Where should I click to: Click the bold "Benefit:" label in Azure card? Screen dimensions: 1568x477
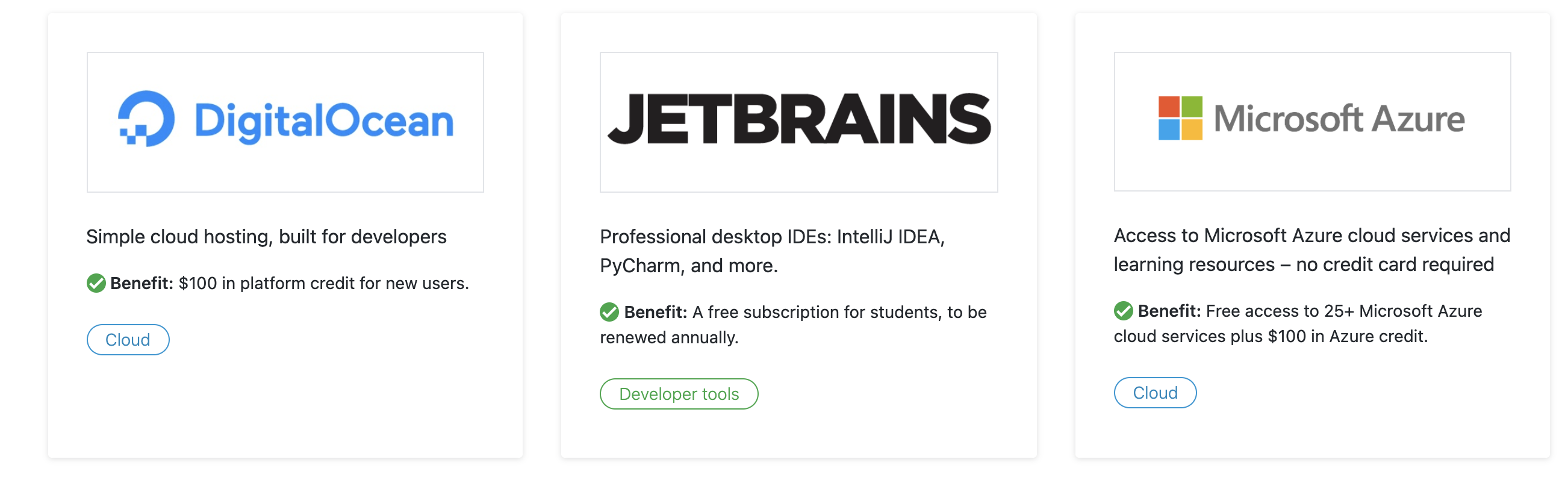click(1169, 311)
